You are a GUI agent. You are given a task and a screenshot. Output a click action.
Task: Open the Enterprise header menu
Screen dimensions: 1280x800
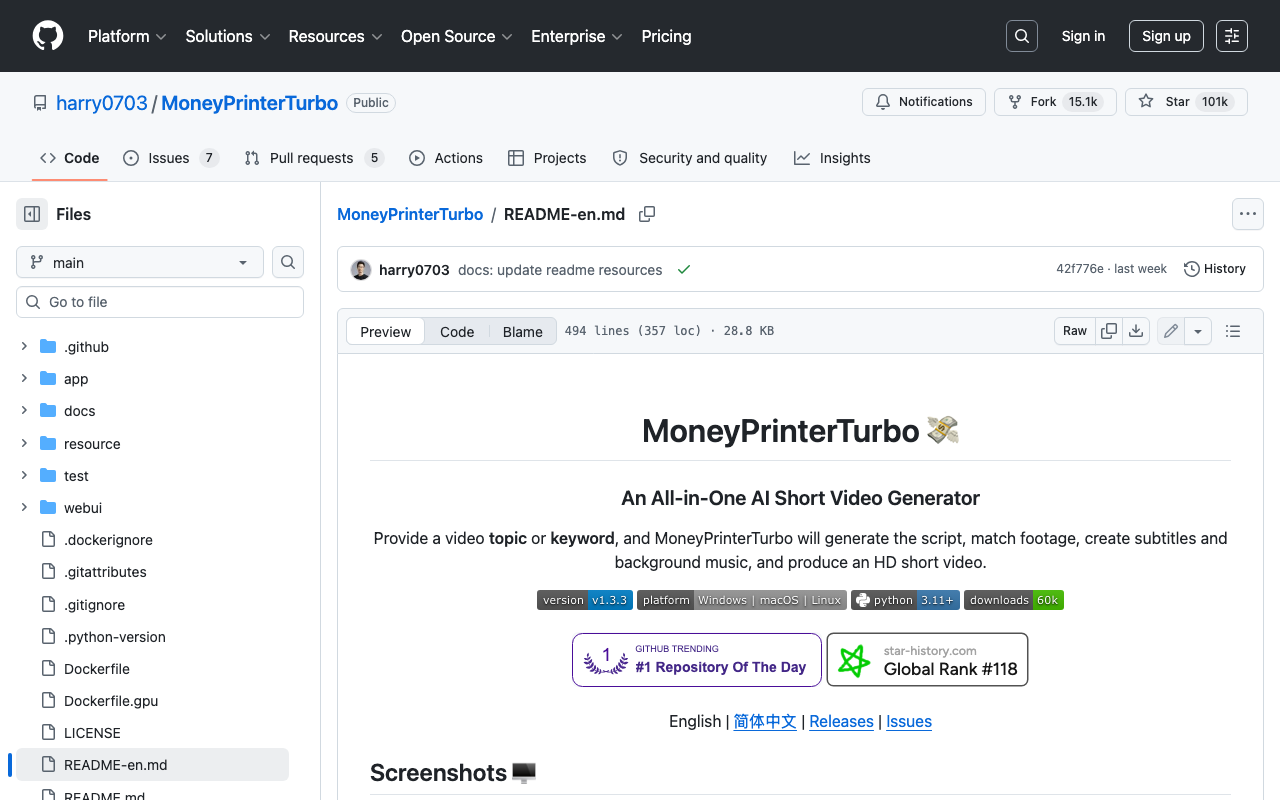577,36
